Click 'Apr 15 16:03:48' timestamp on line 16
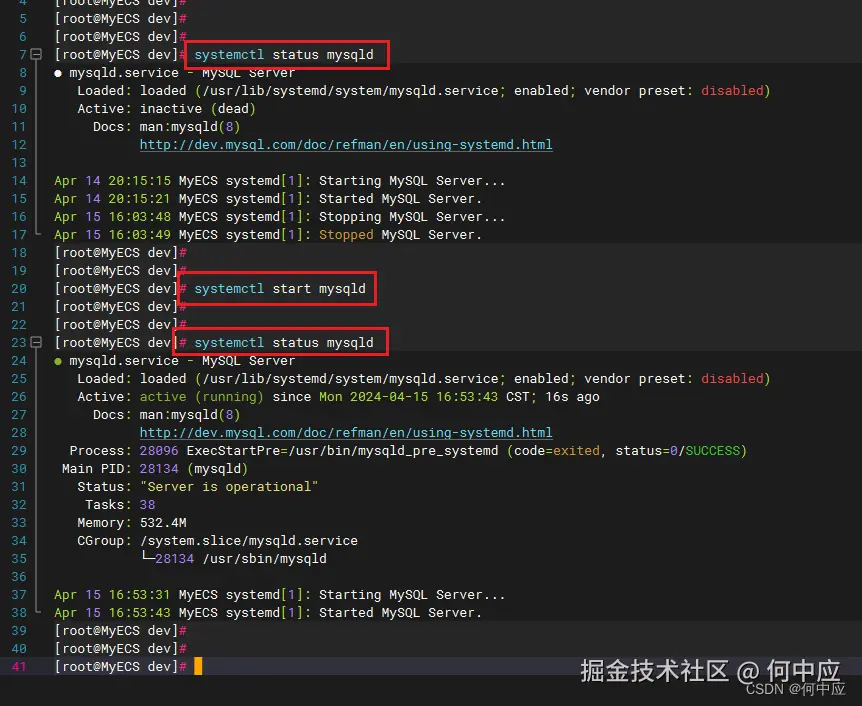The image size is (862, 706). (112, 217)
